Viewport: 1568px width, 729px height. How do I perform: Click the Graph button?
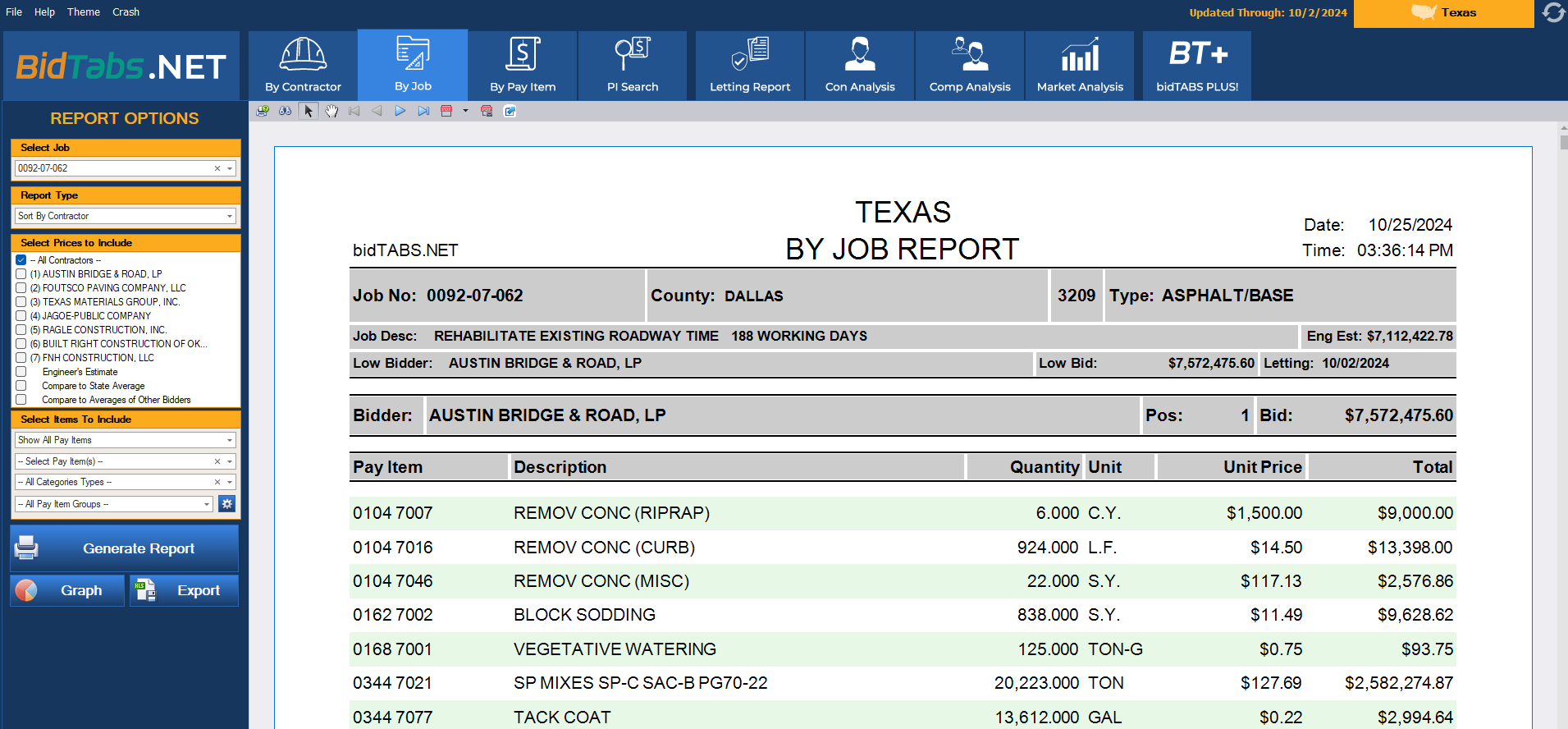pos(67,590)
